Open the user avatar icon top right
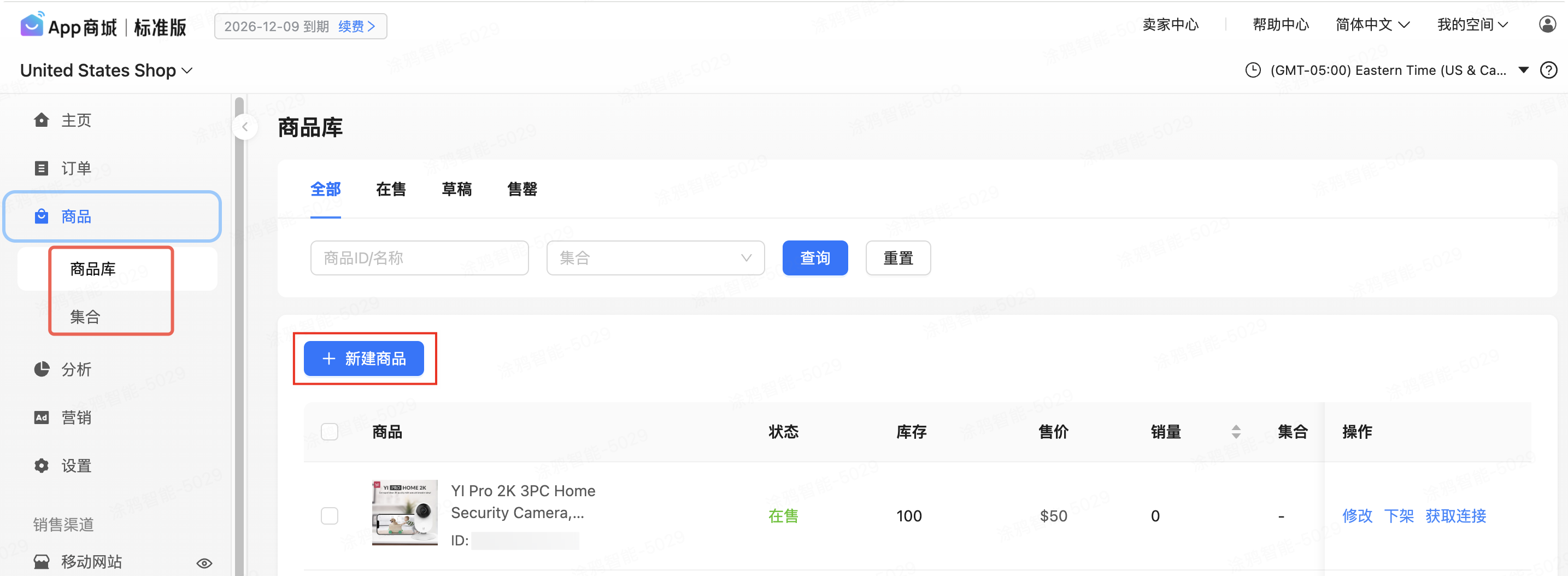 1547,25
